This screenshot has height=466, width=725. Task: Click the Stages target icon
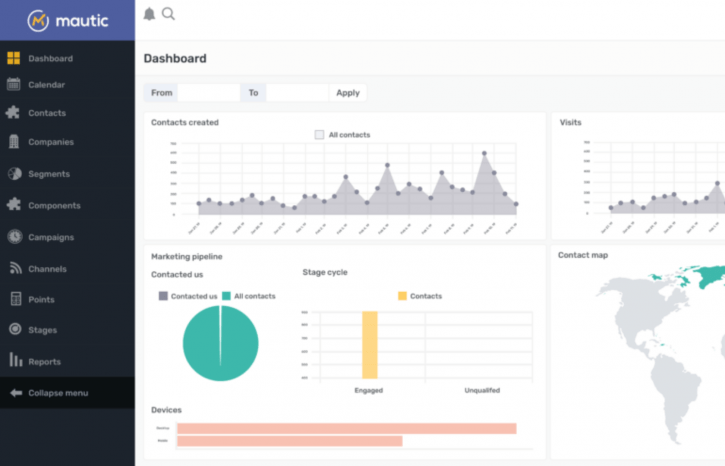(x=14, y=330)
